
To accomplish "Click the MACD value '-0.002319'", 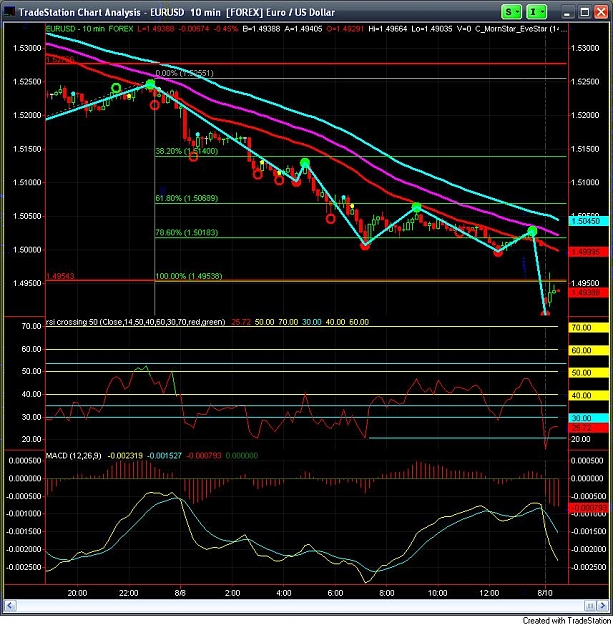I will point(125,456).
